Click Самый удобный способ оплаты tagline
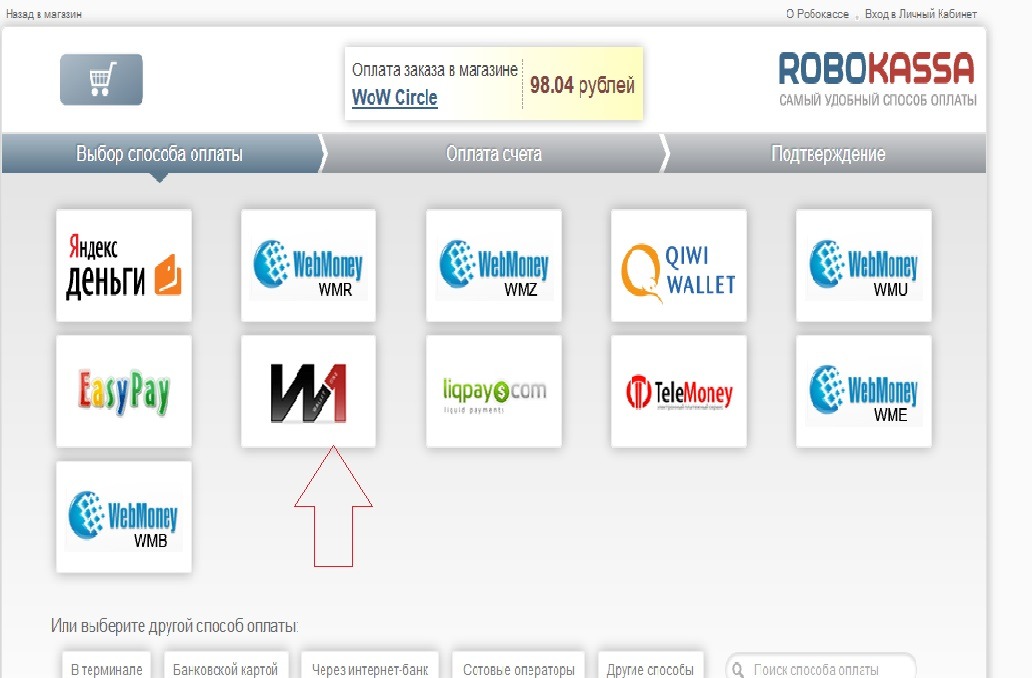 coord(878,100)
